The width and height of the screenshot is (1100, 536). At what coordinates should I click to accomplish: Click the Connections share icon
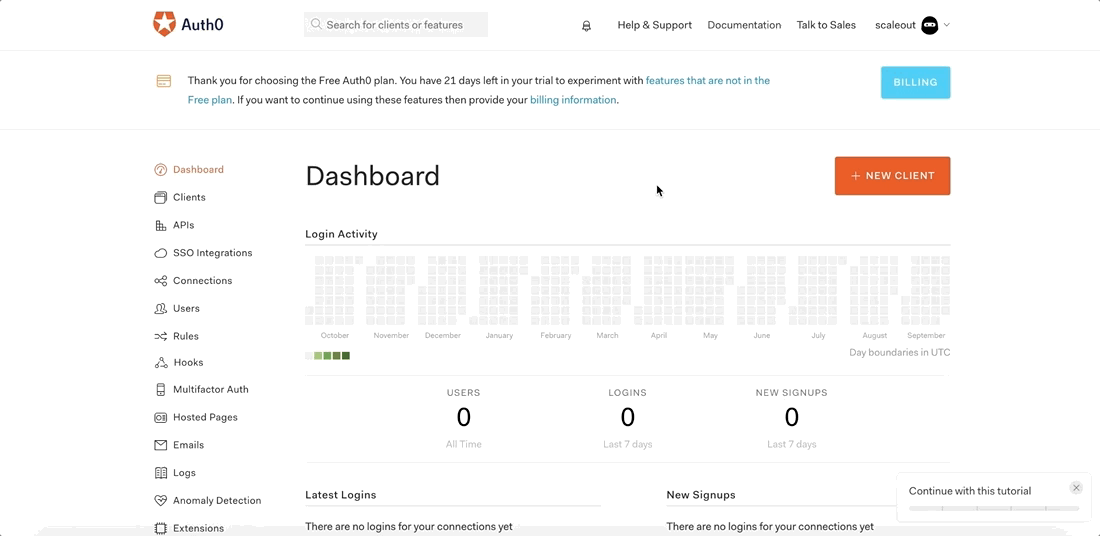(160, 281)
